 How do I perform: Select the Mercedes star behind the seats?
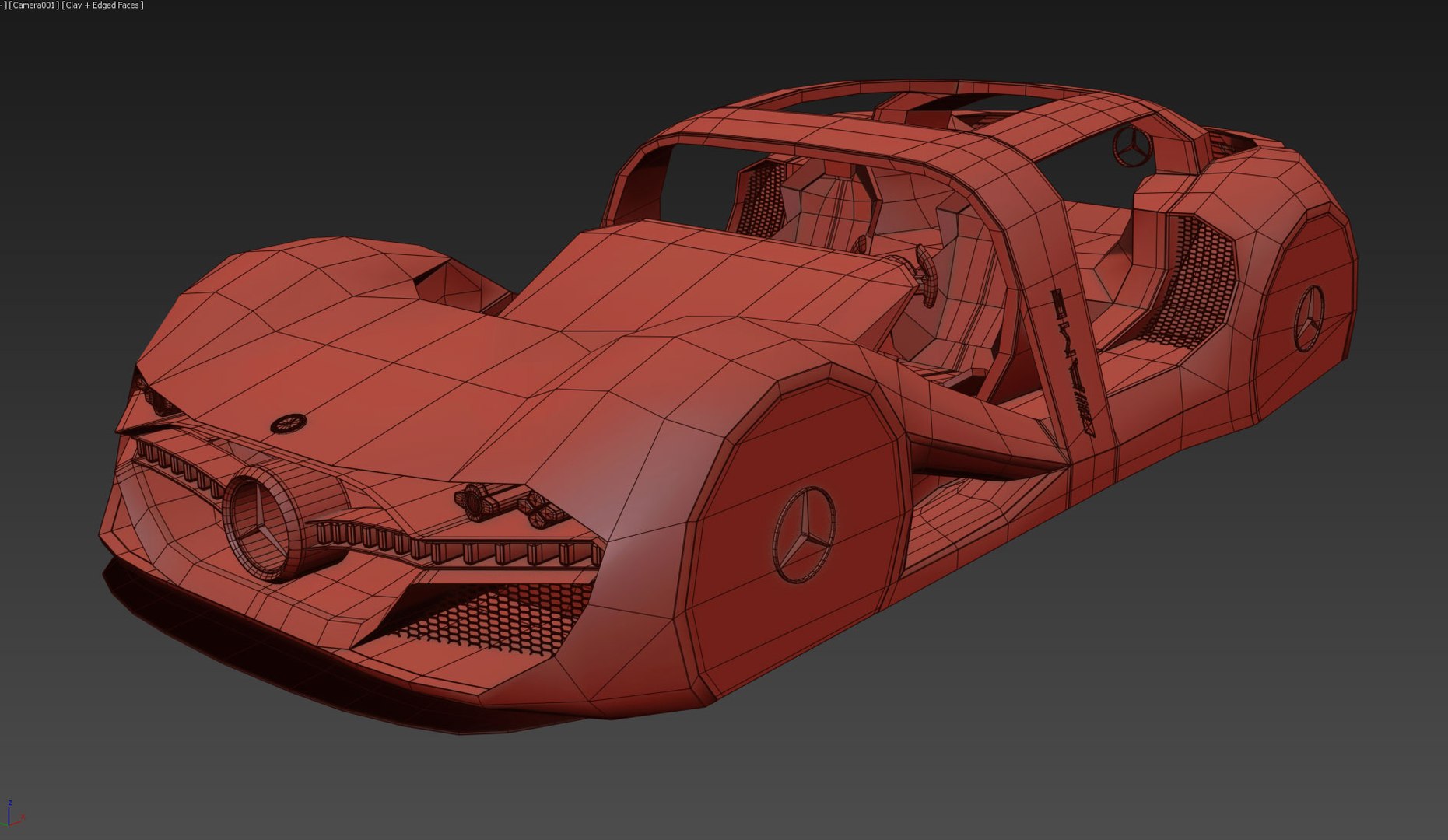pos(1131,148)
